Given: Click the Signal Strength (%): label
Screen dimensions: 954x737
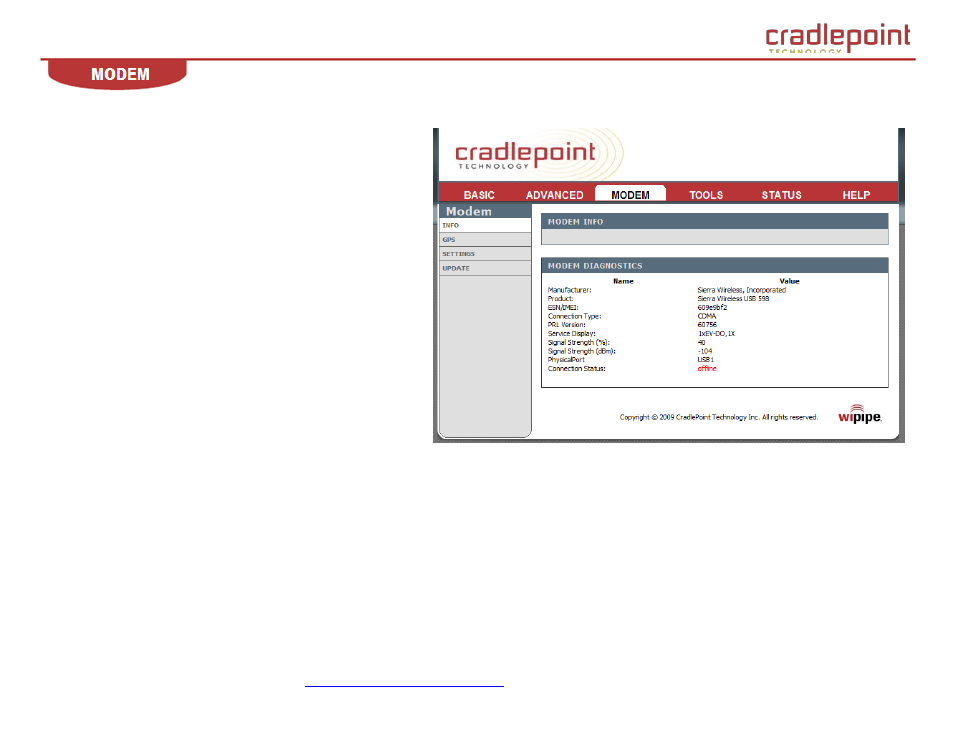Looking at the screenshot, I should 578,343.
